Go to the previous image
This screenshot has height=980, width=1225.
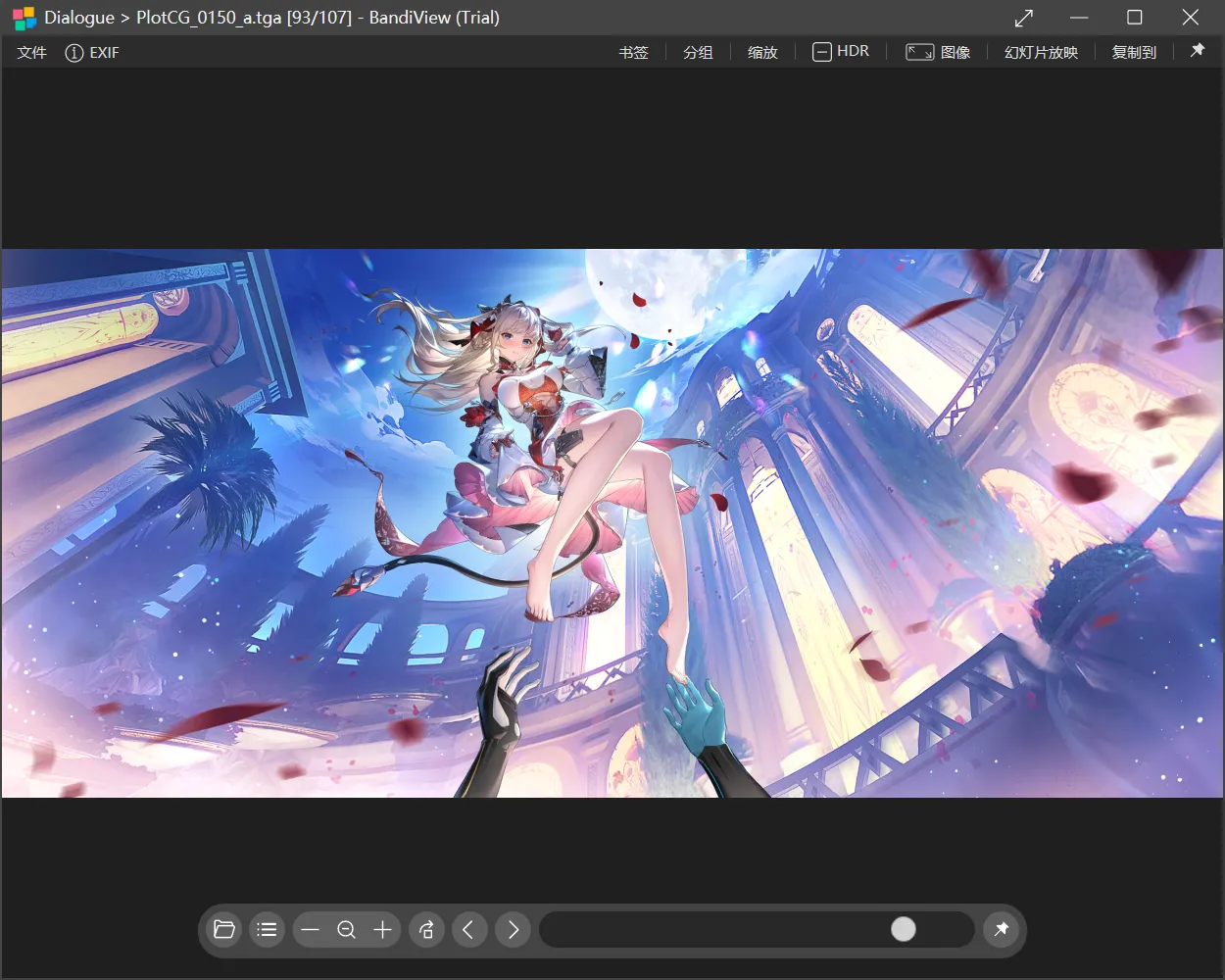[x=468, y=930]
